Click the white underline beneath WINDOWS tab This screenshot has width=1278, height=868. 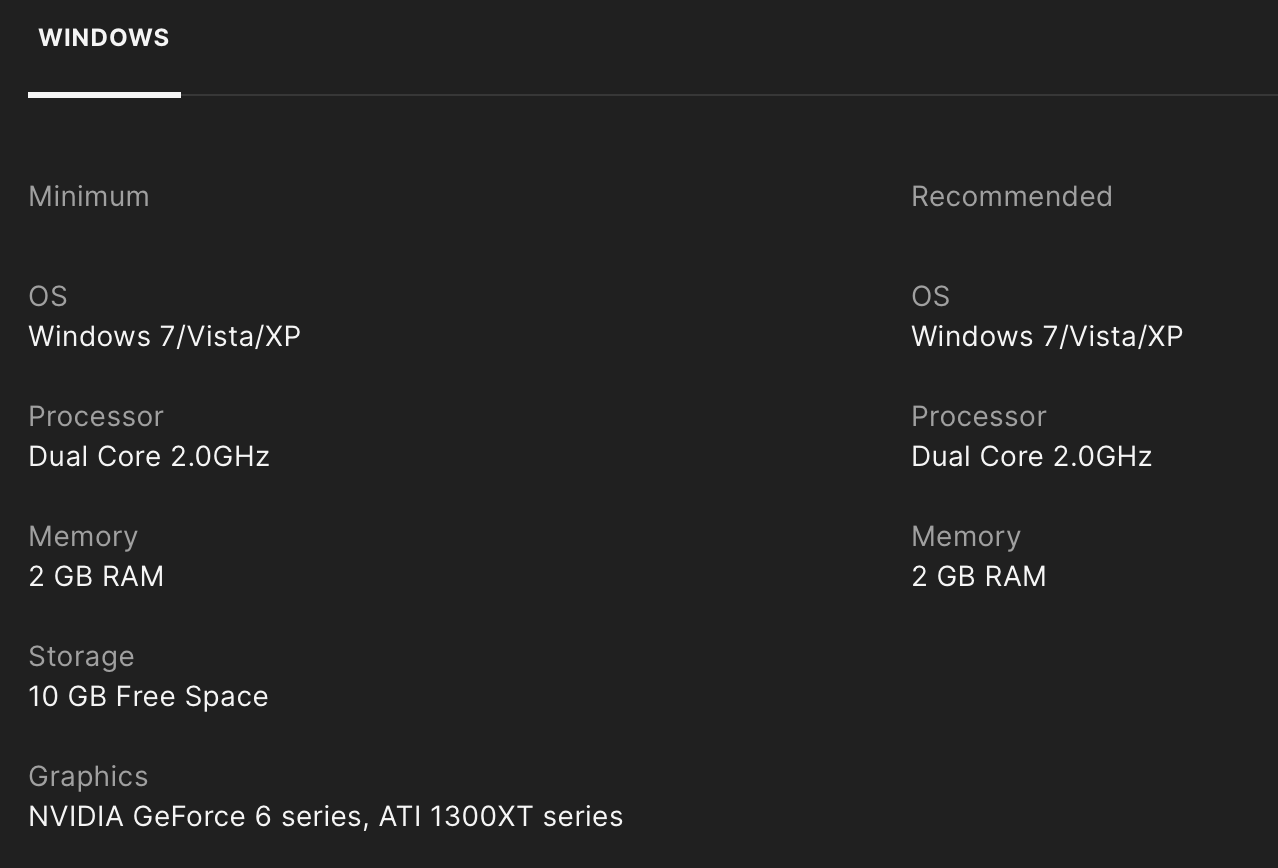[104, 95]
